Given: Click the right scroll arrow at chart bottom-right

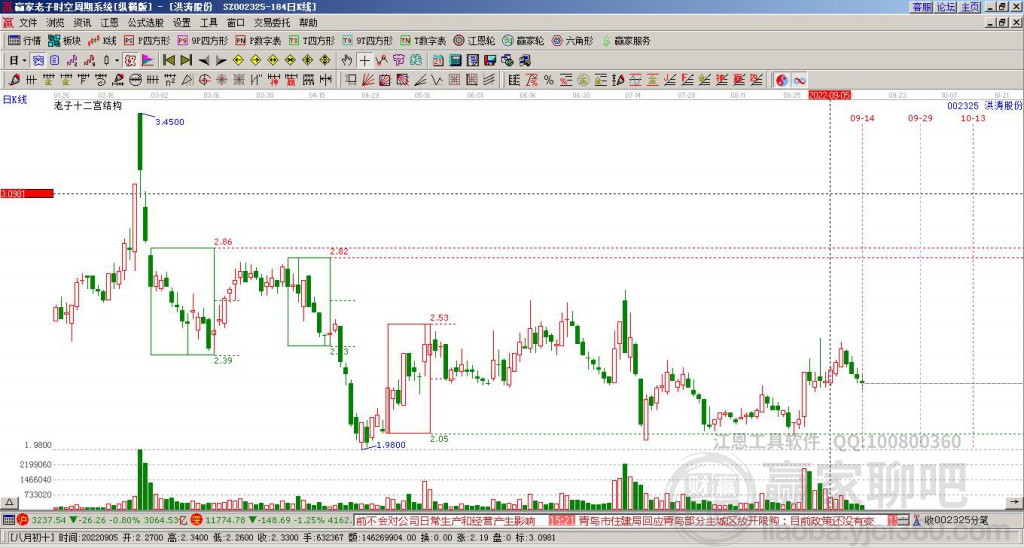Looking at the screenshot, I should click(1015, 502).
